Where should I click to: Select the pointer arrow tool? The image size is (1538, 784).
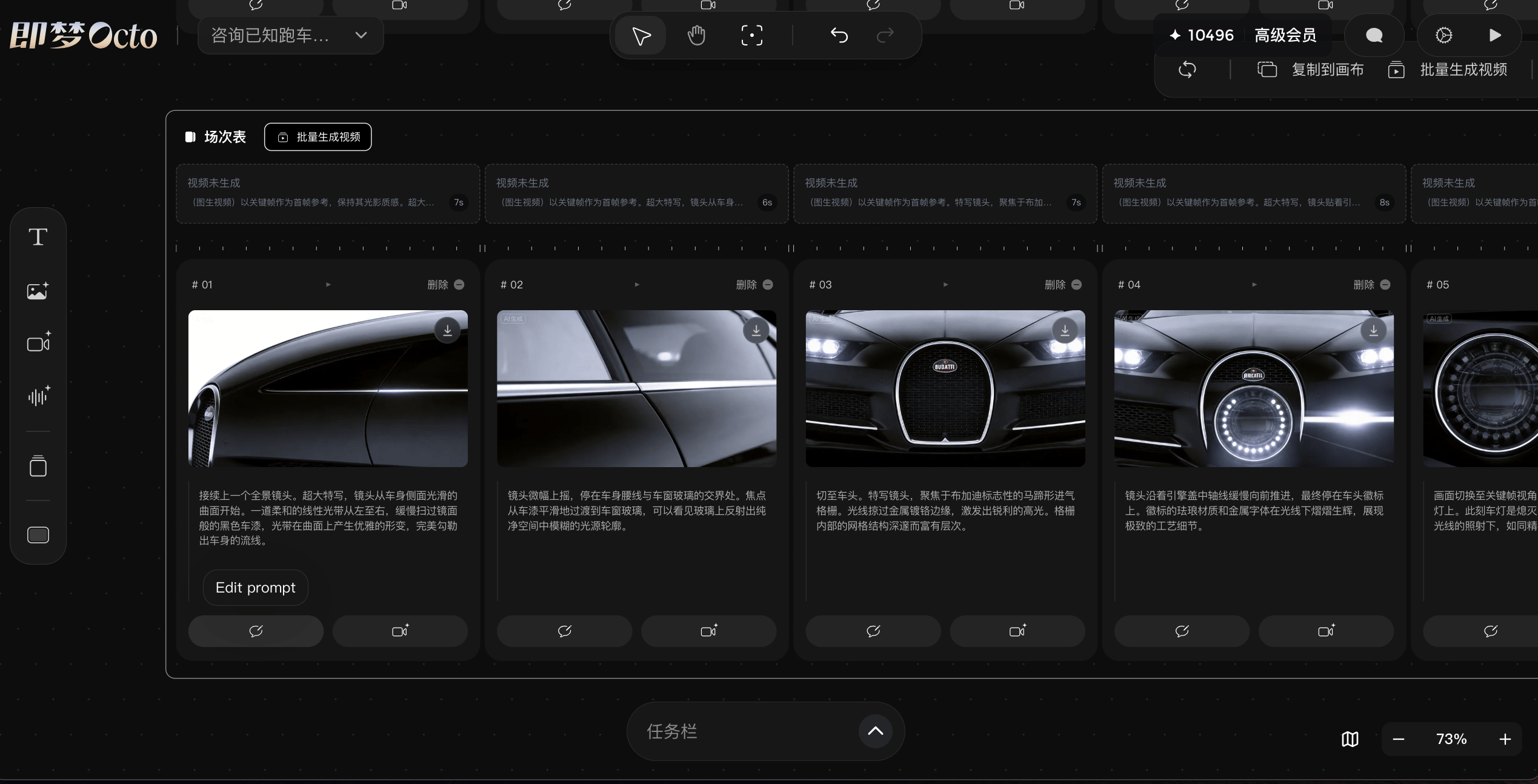(641, 35)
